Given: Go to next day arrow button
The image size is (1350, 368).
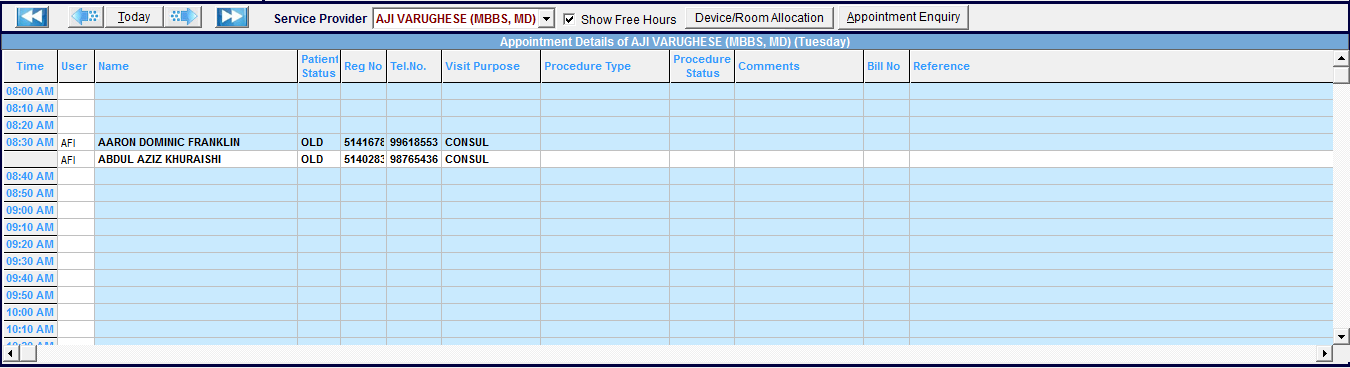Looking at the screenshot, I should 182,17.
